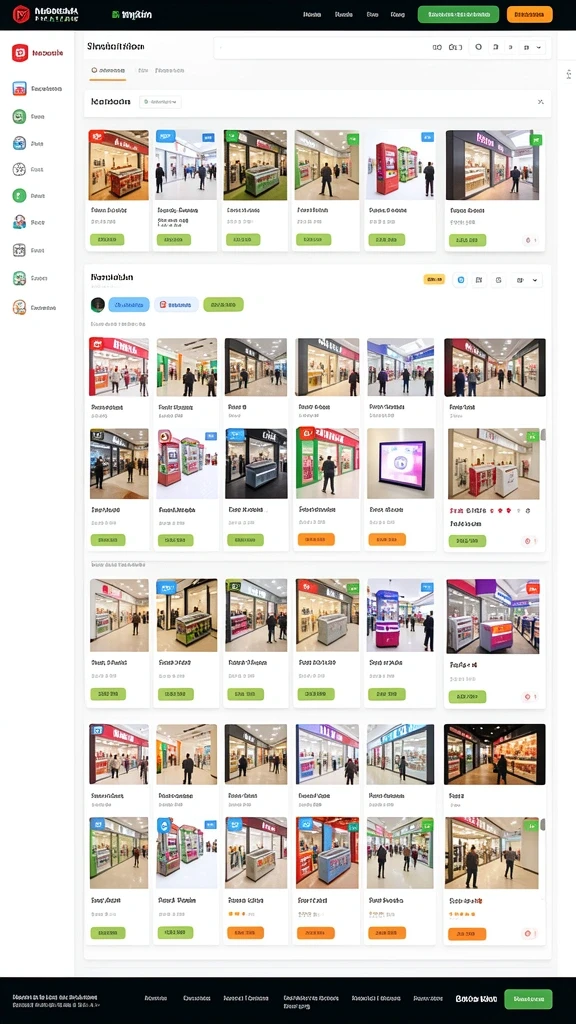Select the green smiley face sidebar icon

[x=19, y=116]
